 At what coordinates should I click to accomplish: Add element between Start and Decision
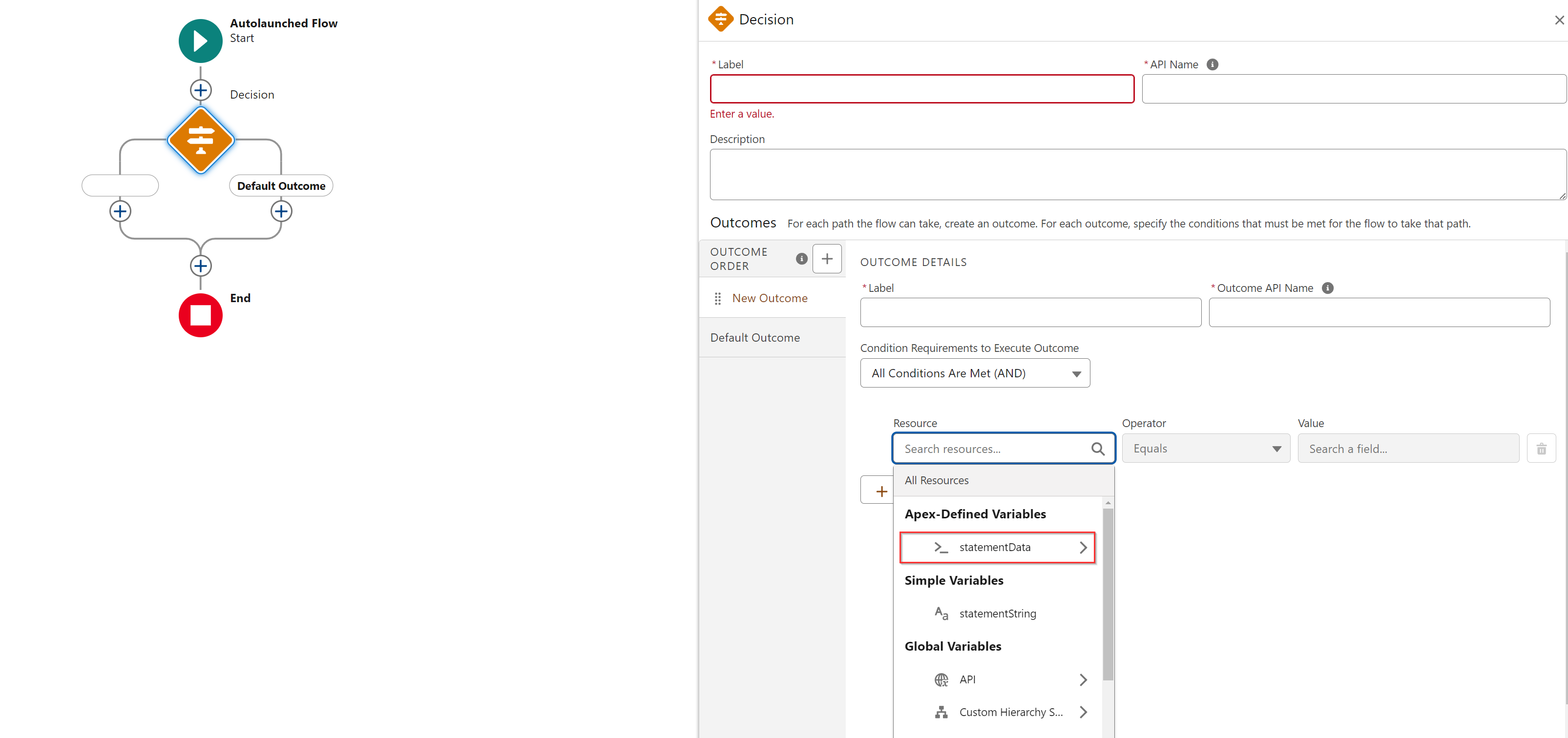pos(200,90)
